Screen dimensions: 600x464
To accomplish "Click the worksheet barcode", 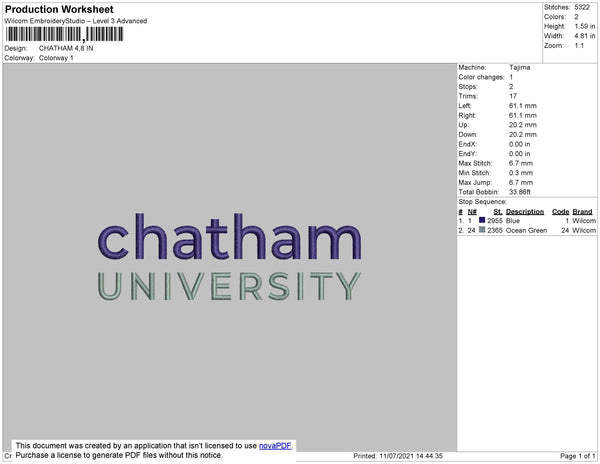I will (x=64, y=34).
